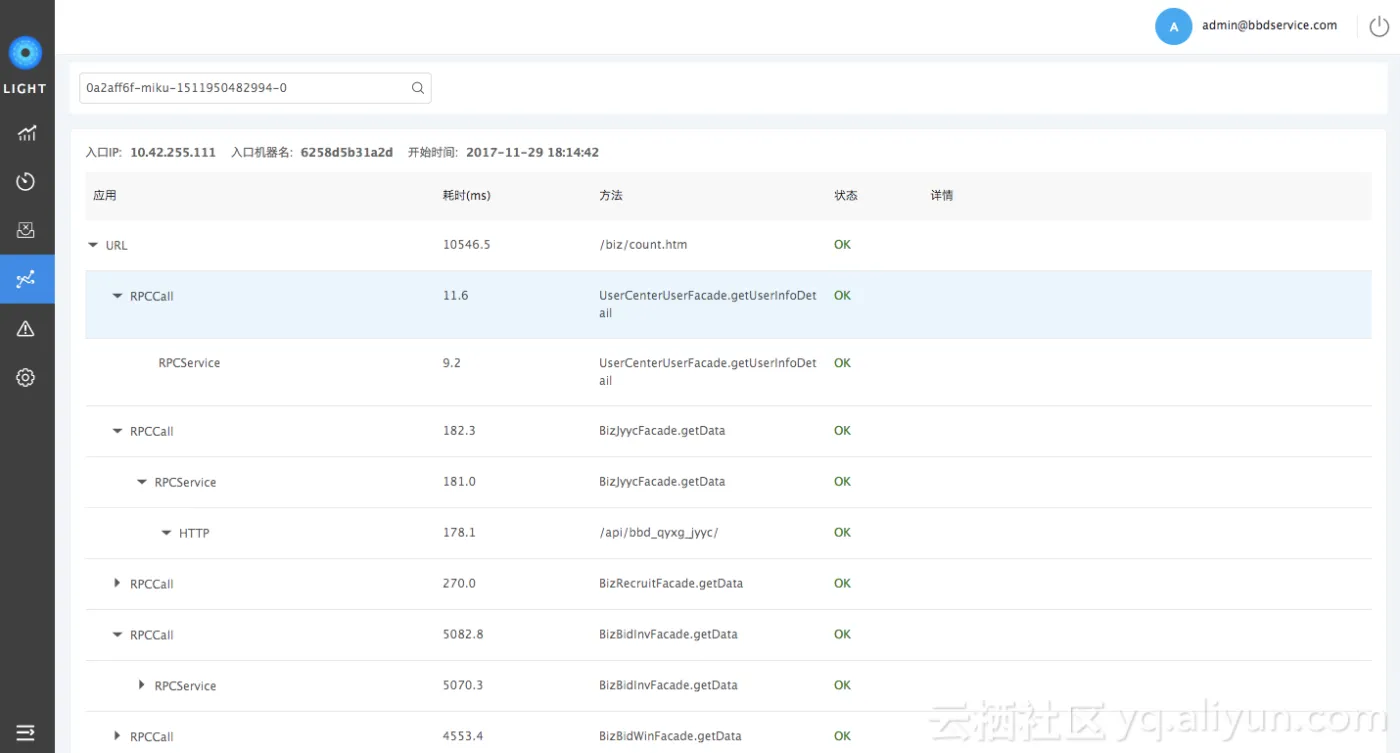Click the user avatar A circle
Screen dimensions: 1400x753
tap(1173, 27)
